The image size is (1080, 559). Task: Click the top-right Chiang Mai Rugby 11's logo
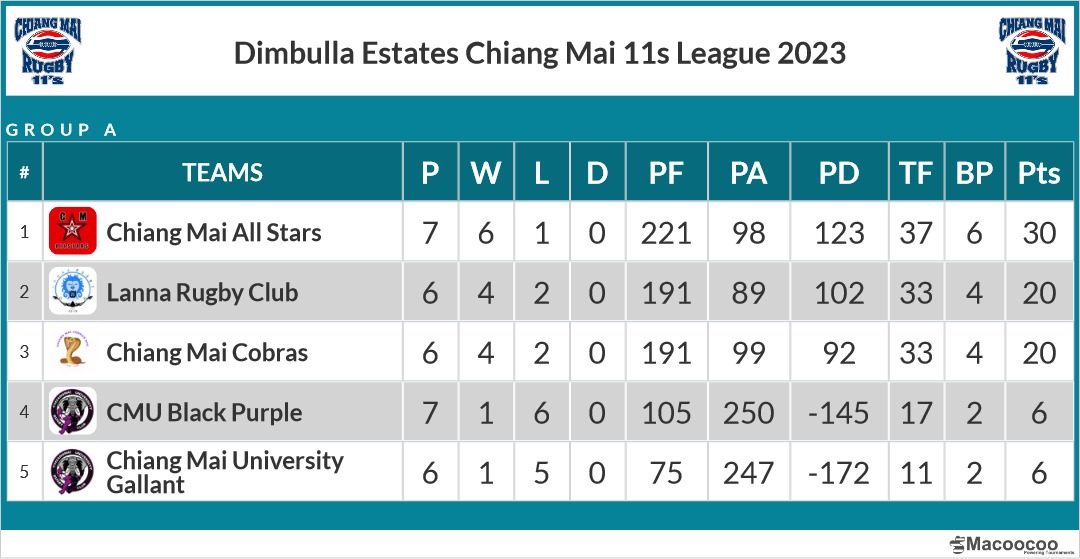point(1031,50)
